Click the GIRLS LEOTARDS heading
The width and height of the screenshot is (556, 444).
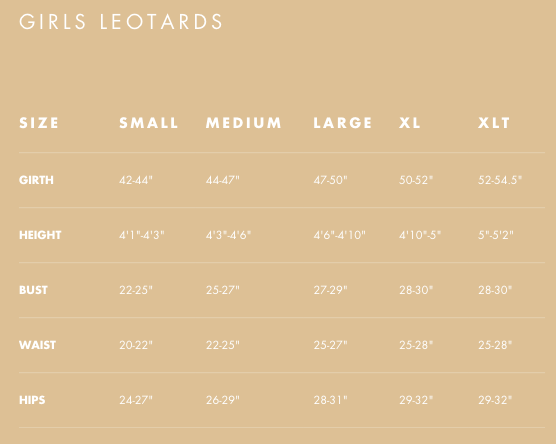[x=121, y=22]
